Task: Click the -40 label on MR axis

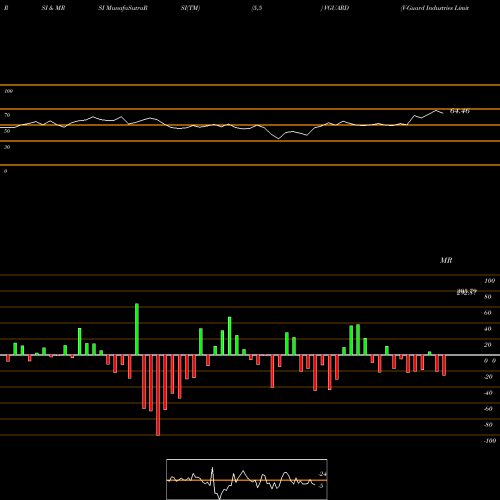Action: point(488,393)
